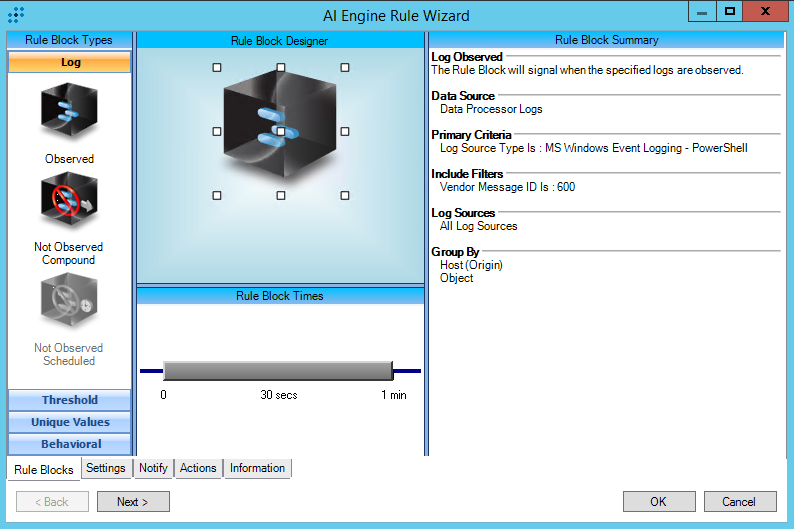Screen dimensions: 794x529
Task: Open the Notify tab
Action: [x=153, y=468]
